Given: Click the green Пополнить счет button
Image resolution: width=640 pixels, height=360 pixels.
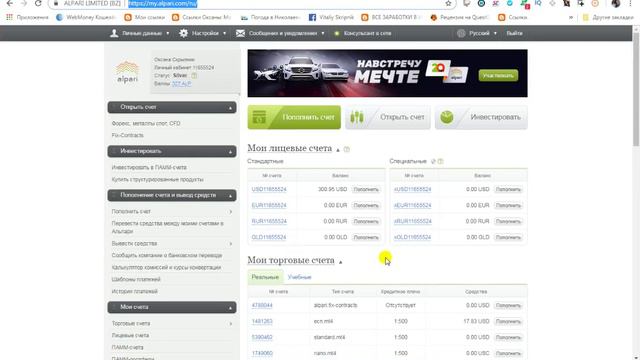Looking at the screenshot, I should click(294, 117).
